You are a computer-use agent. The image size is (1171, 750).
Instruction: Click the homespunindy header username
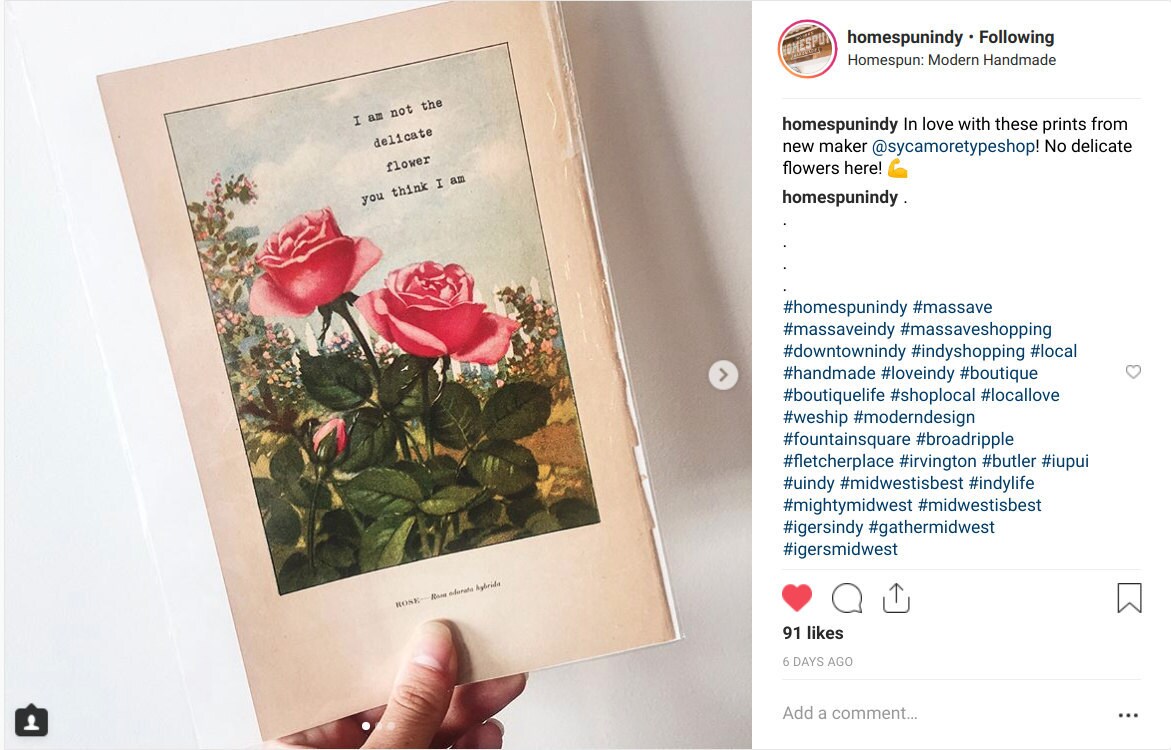click(905, 37)
